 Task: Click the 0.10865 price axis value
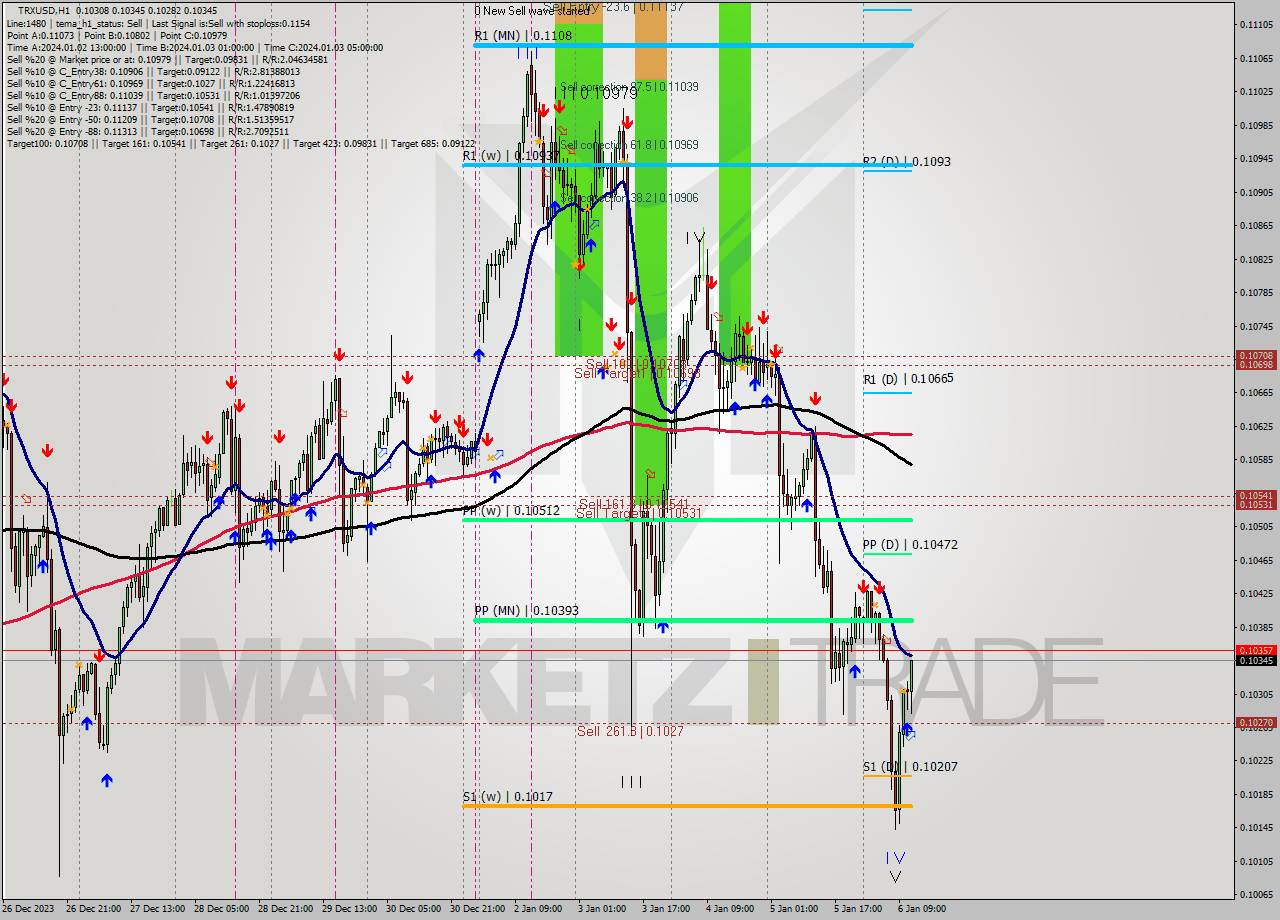click(x=1256, y=225)
